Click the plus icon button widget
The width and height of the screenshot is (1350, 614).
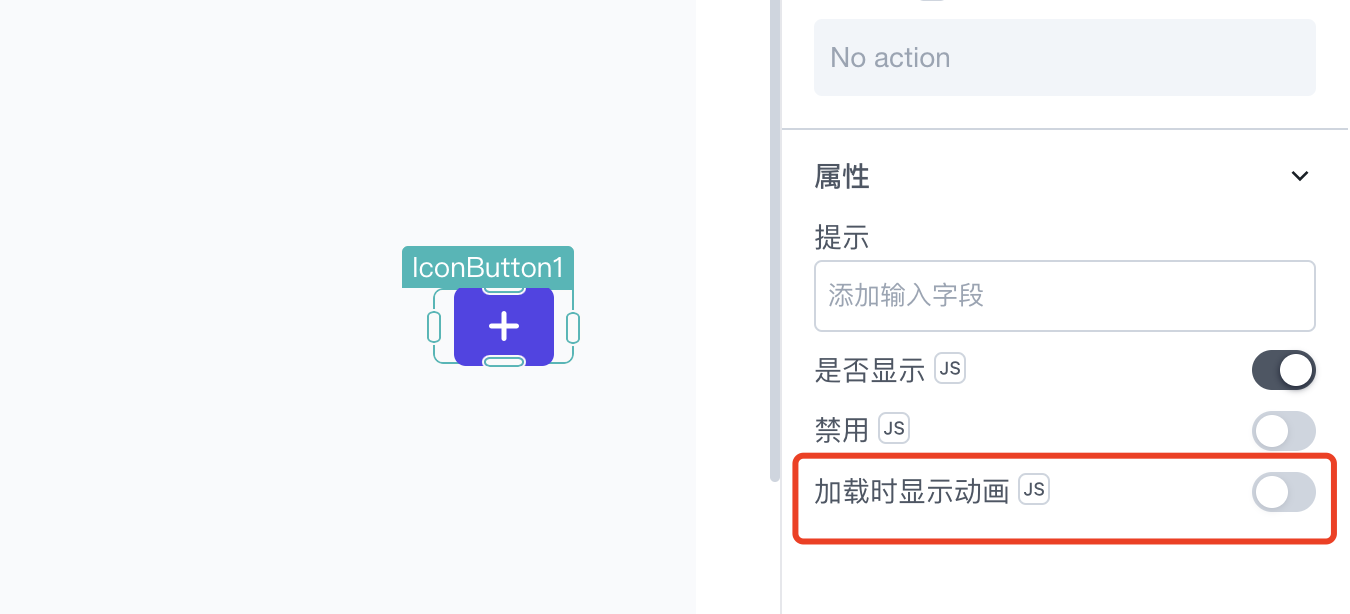pos(504,327)
